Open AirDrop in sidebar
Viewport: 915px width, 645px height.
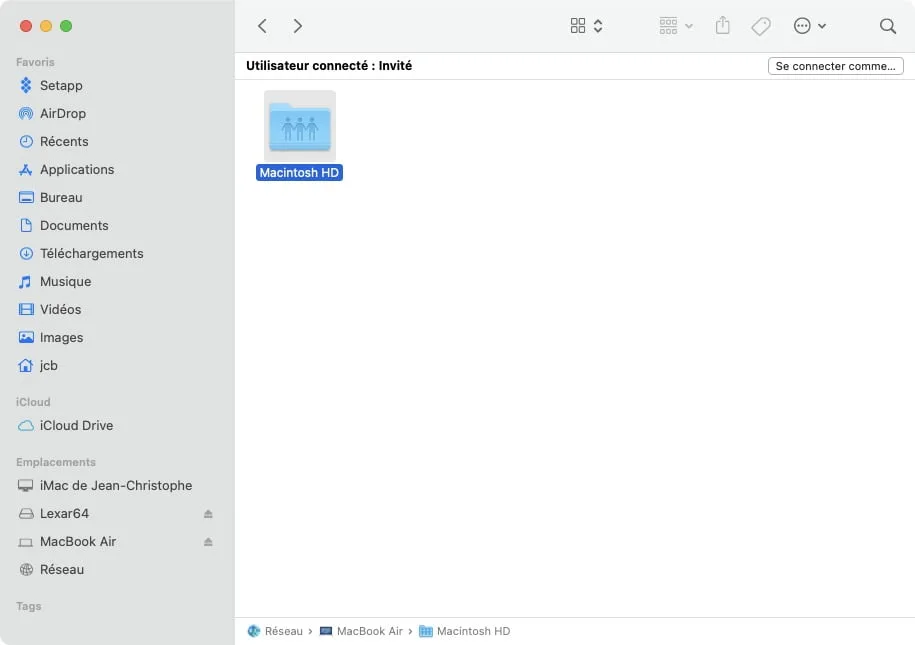tap(63, 113)
